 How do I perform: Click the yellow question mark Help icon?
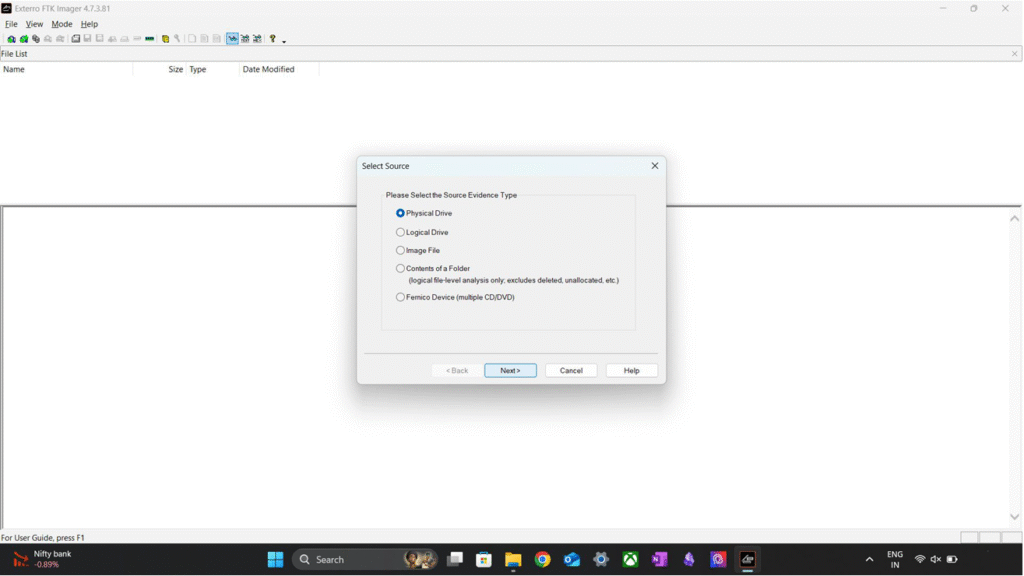(x=272, y=39)
